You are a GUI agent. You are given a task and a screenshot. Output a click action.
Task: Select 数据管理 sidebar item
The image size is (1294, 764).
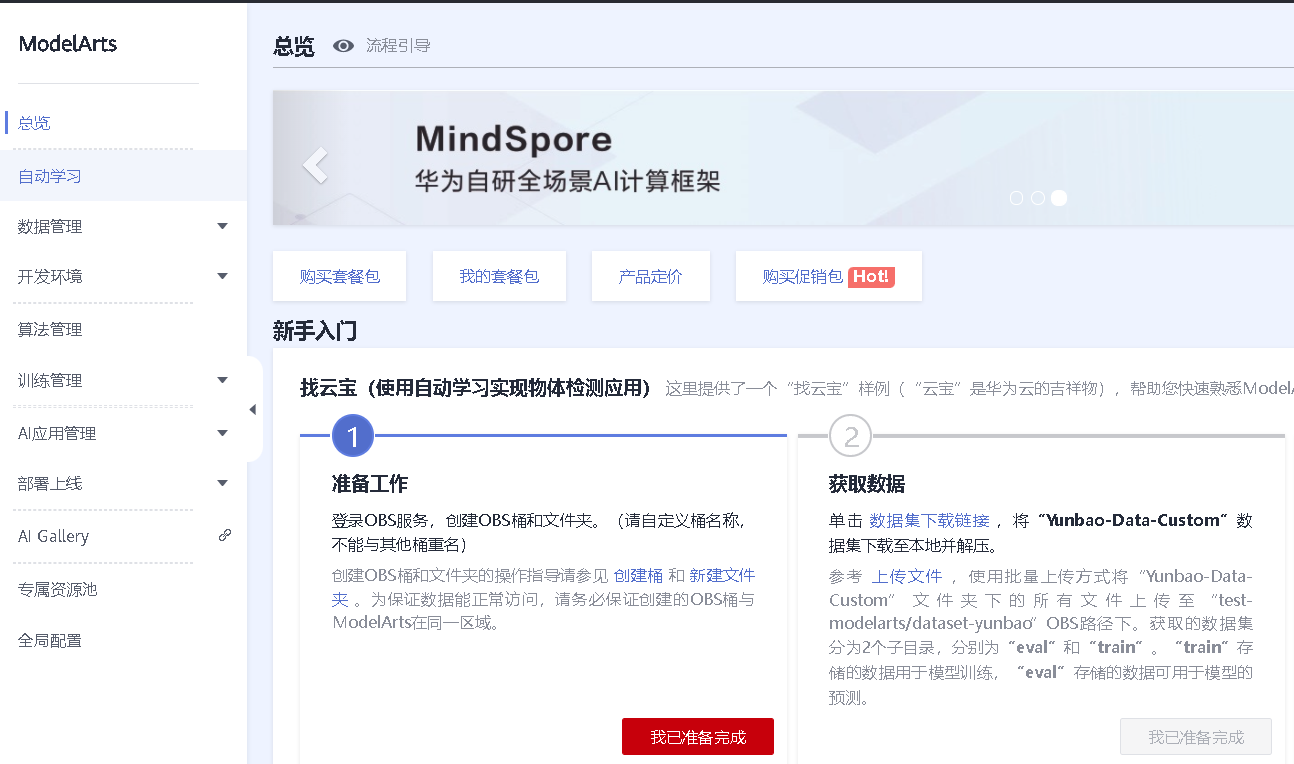point(49,226)
